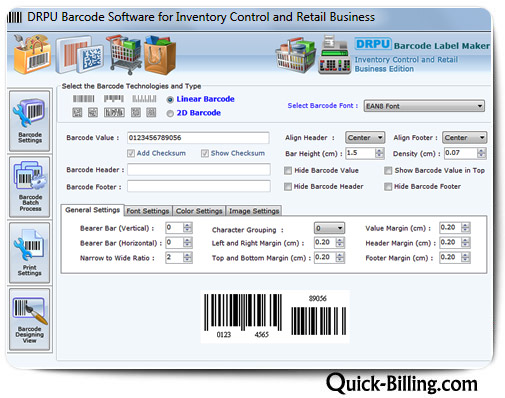This screenshot has width=505, height=398.
Task: Click the shopping cart banner icon
Action: [124, 54]
